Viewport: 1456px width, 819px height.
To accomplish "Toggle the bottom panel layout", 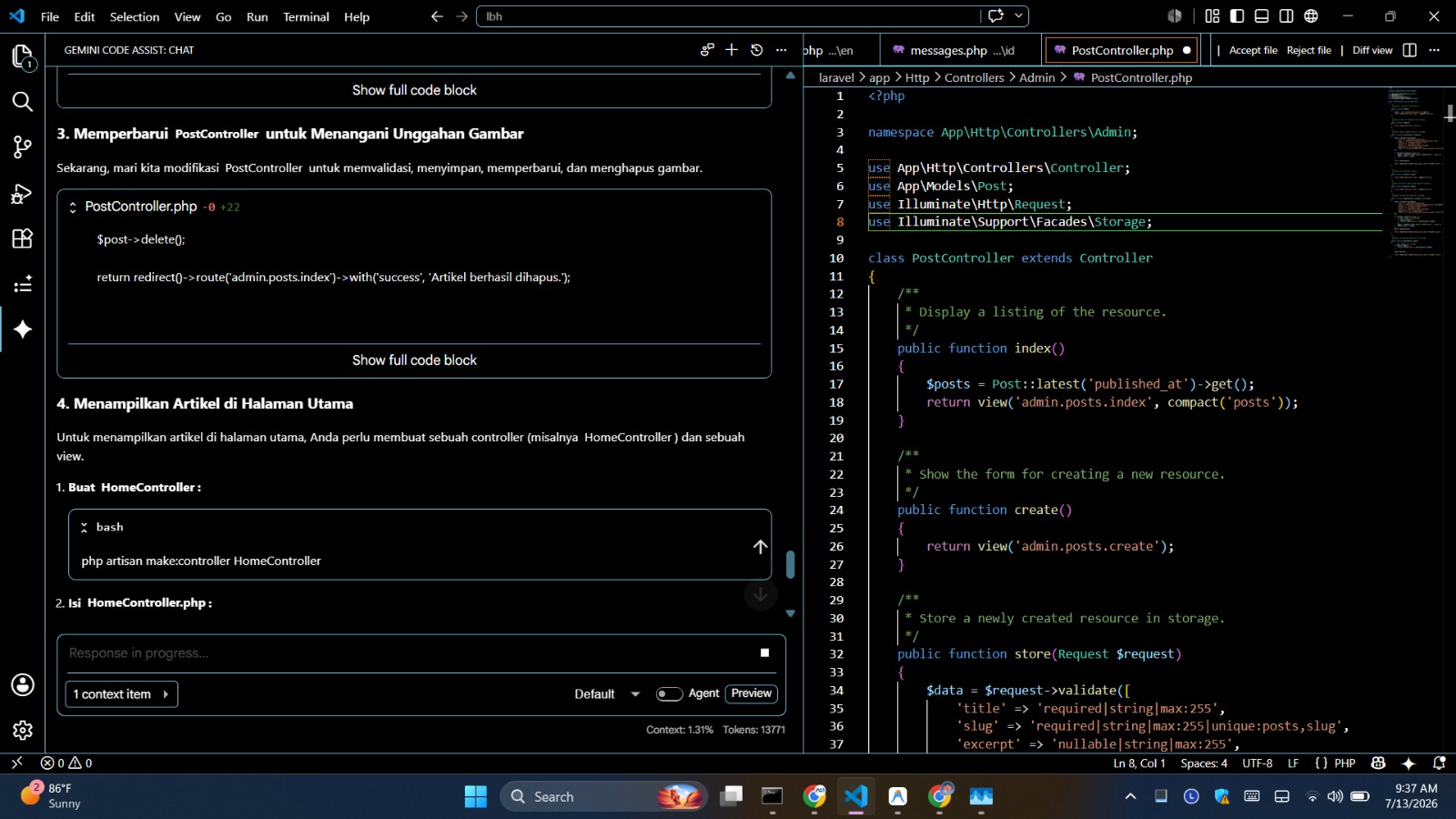I will [x=1262, y=16].
